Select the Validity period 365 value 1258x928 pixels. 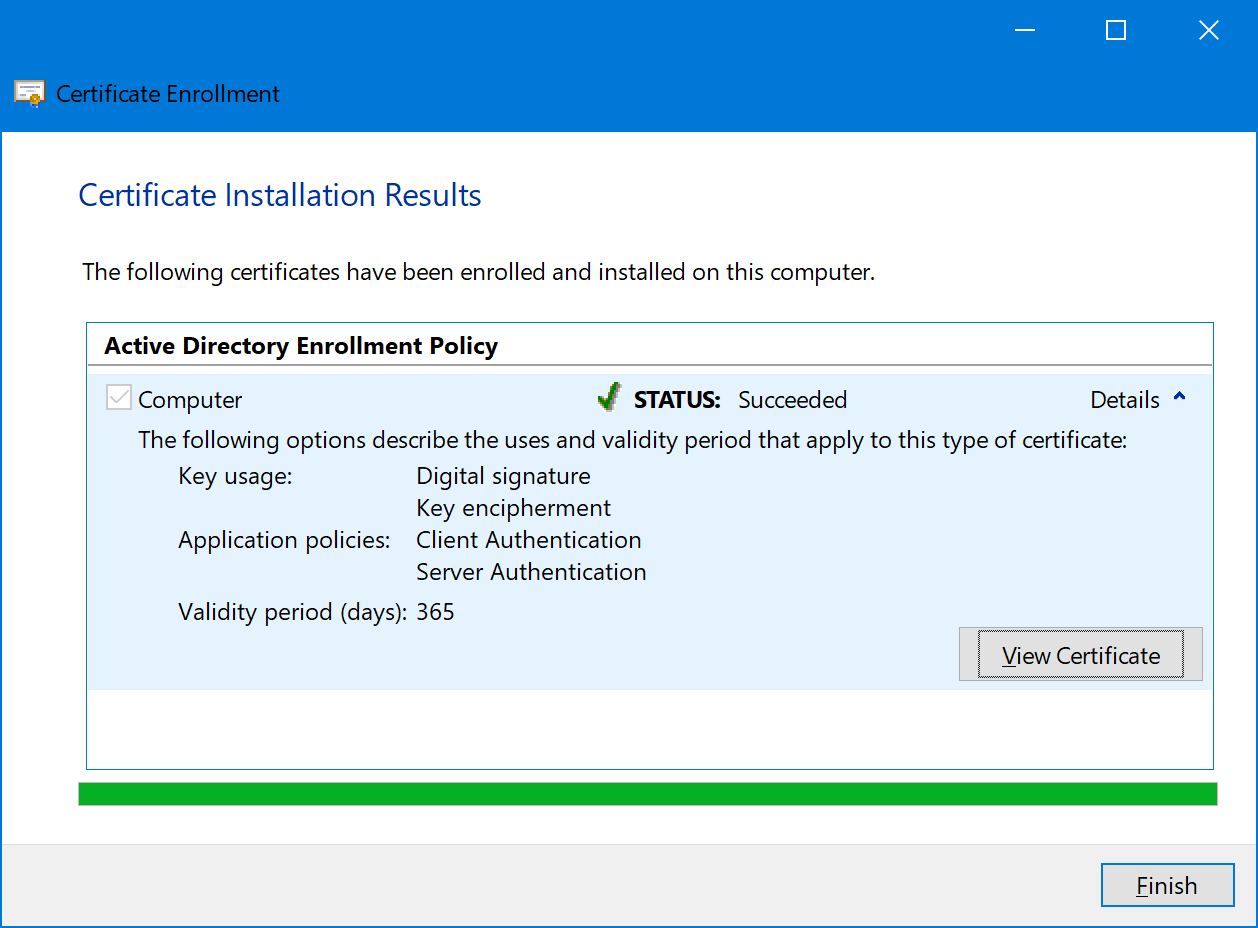pos(436,611)
